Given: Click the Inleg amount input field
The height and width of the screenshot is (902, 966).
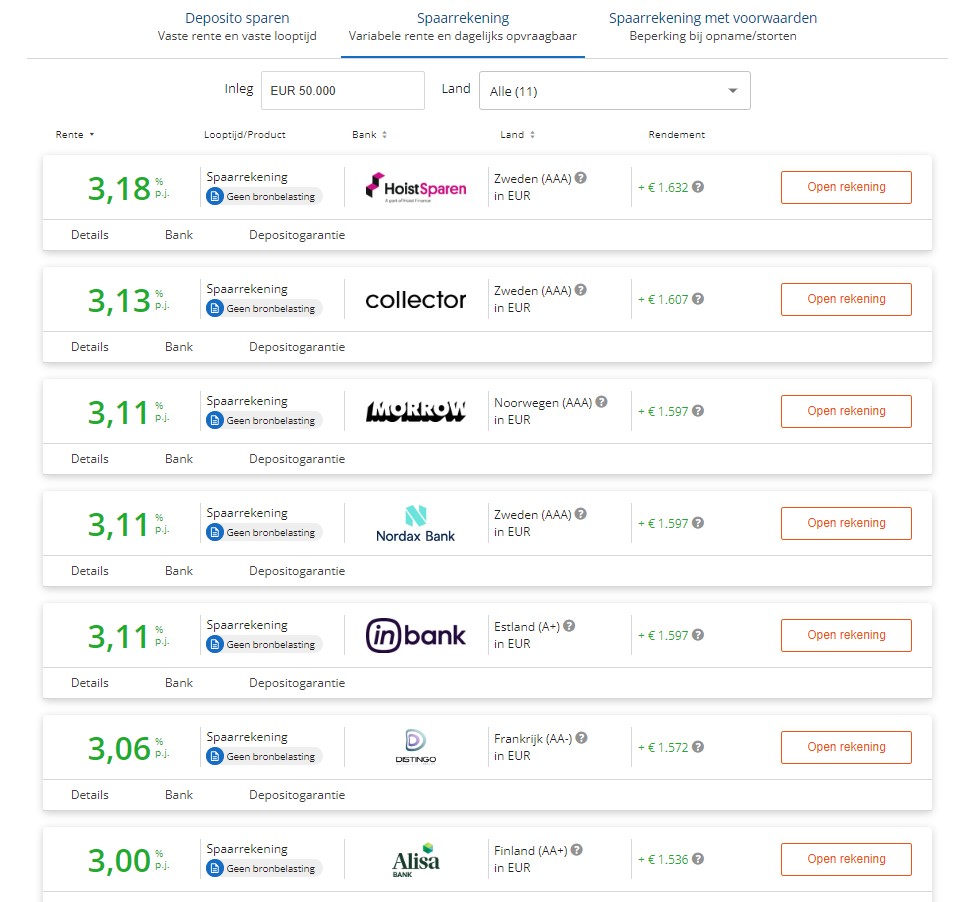Looking at the screenshot, I should pyautogui.click(x=342, y=91).
